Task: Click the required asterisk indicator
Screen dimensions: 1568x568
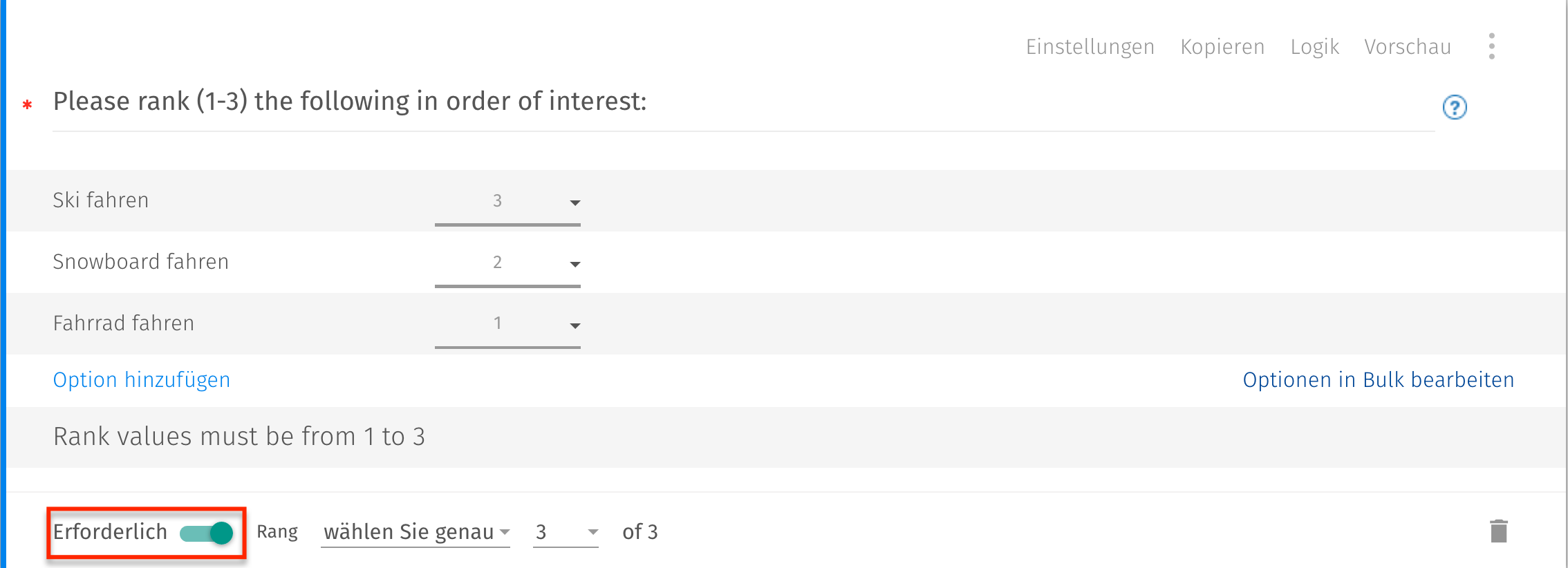Action: coord(27,106)
